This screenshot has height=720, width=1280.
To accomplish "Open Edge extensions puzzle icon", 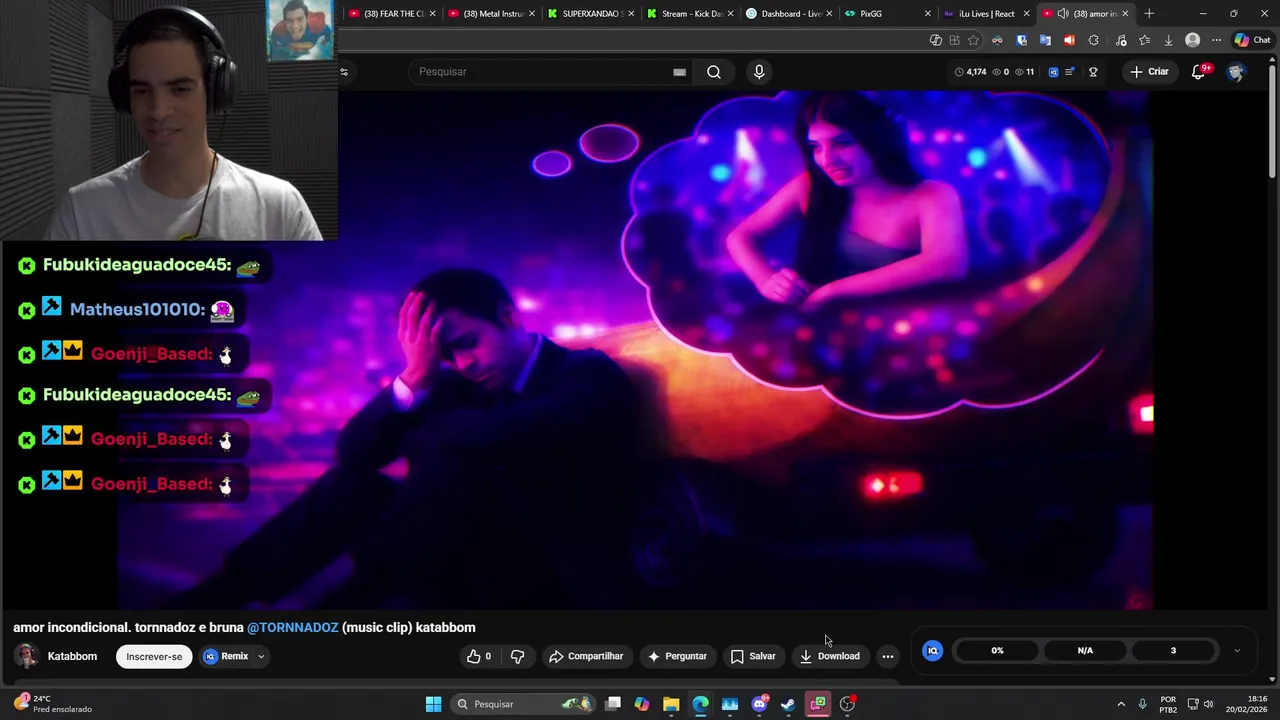I will (1093, 40).
